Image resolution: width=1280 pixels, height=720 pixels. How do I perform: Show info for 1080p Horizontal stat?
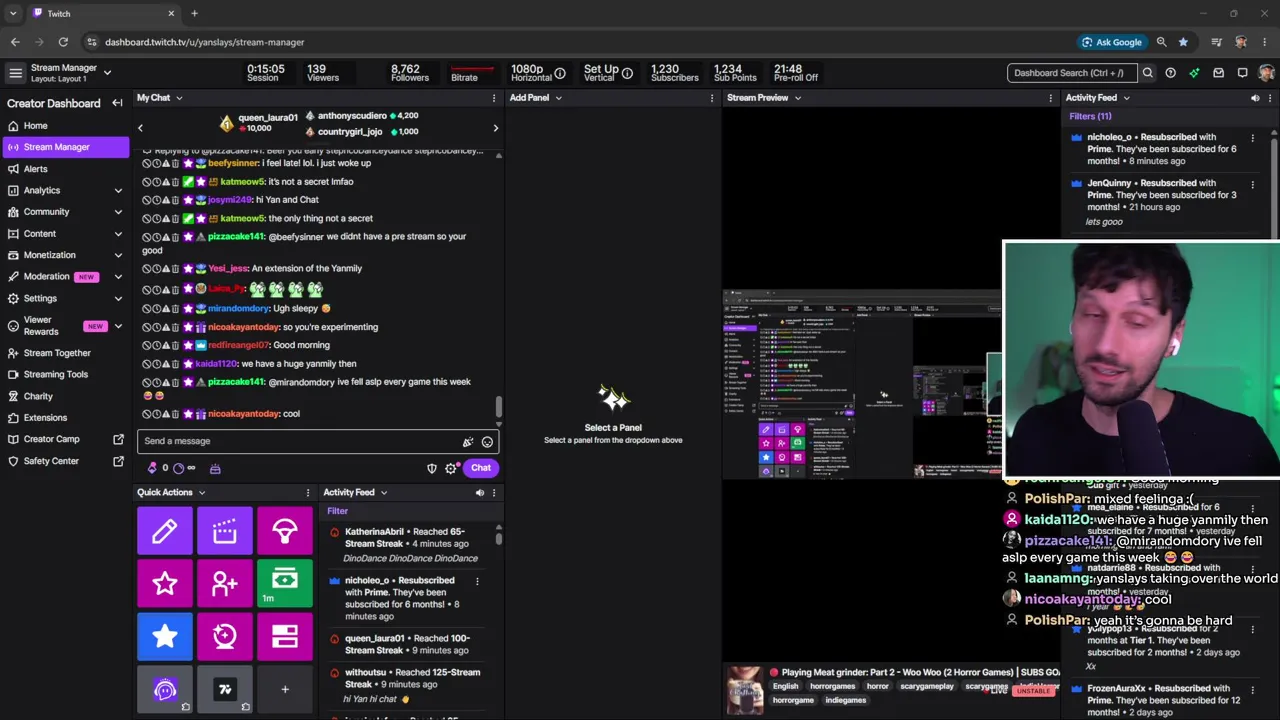point(560,73)
